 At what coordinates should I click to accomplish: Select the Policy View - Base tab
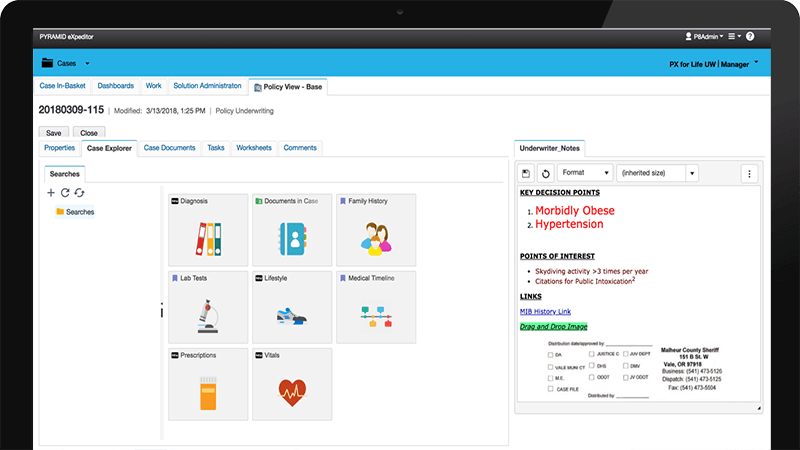coord(288,87)
